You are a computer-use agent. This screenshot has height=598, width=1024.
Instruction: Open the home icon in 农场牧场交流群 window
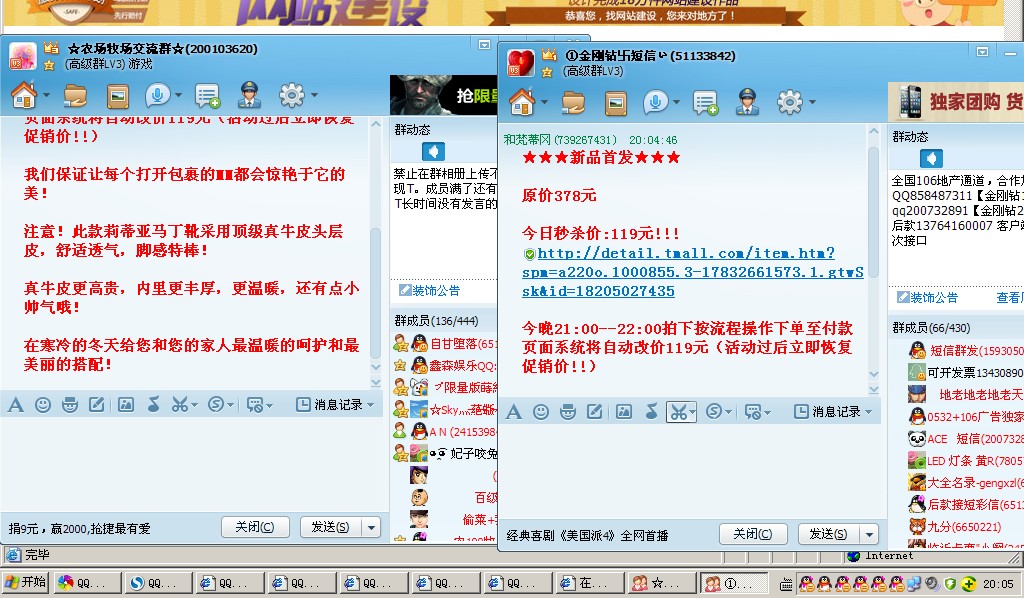24,95
